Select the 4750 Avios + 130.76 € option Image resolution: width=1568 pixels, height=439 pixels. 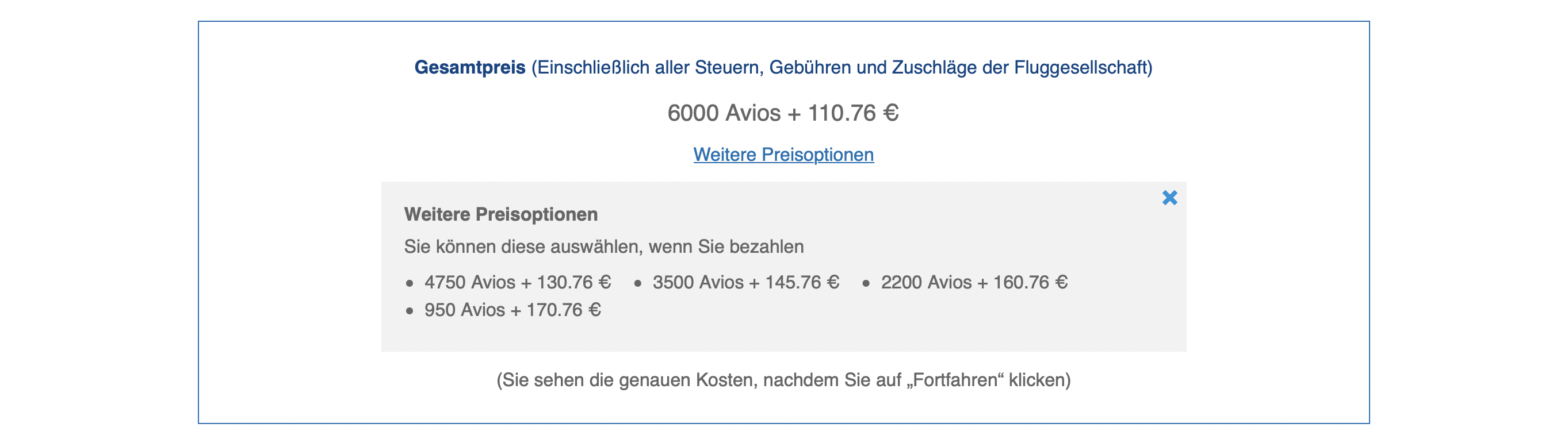pos(517,282)
